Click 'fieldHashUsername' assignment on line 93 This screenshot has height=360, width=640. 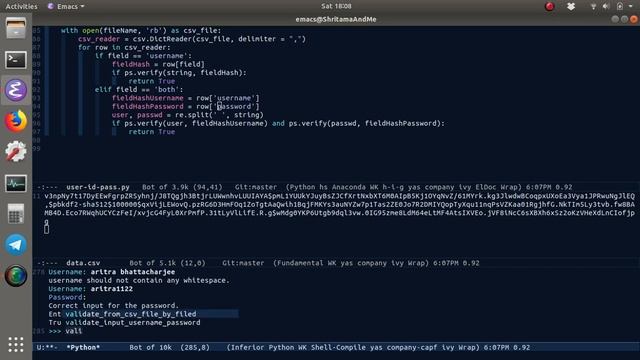point(148,98)
